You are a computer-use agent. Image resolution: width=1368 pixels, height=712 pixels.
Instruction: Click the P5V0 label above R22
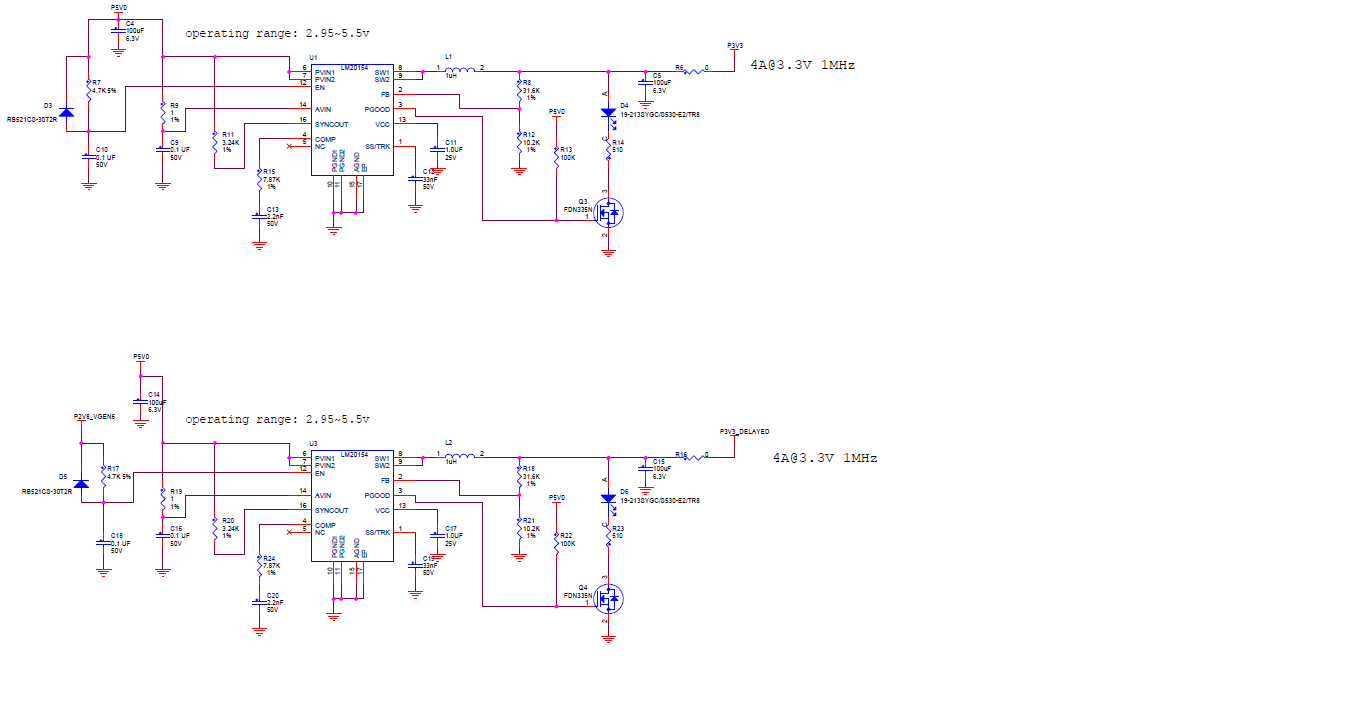[557, 497]
